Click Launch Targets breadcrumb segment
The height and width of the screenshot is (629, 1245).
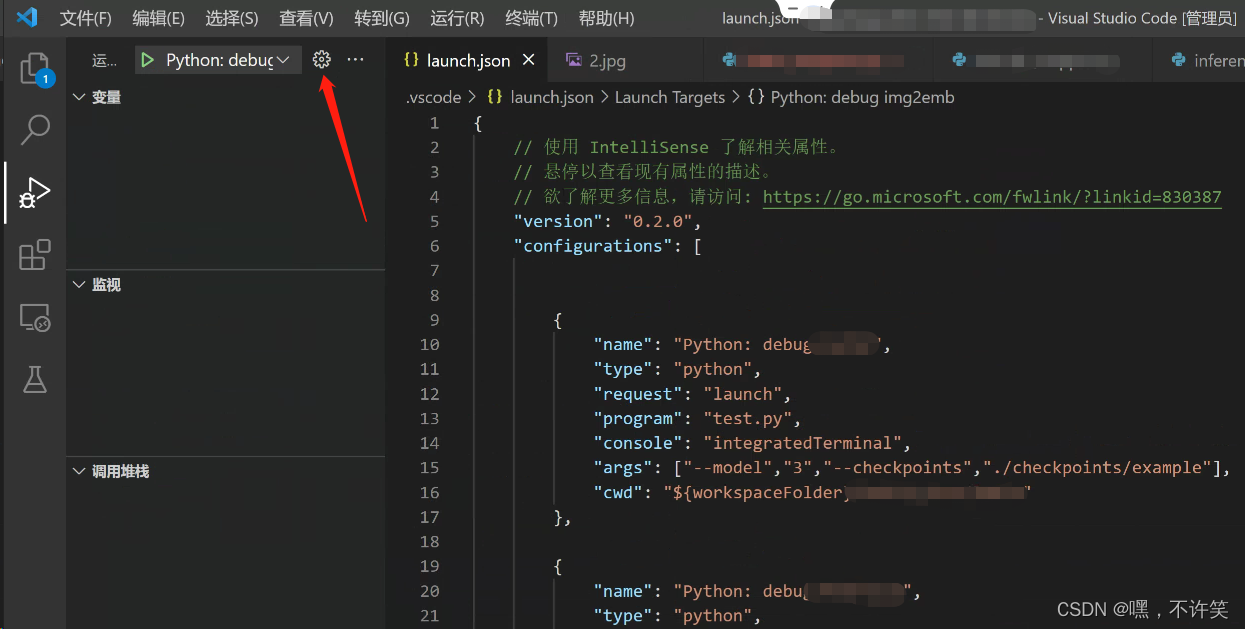(x=670, y=97)
